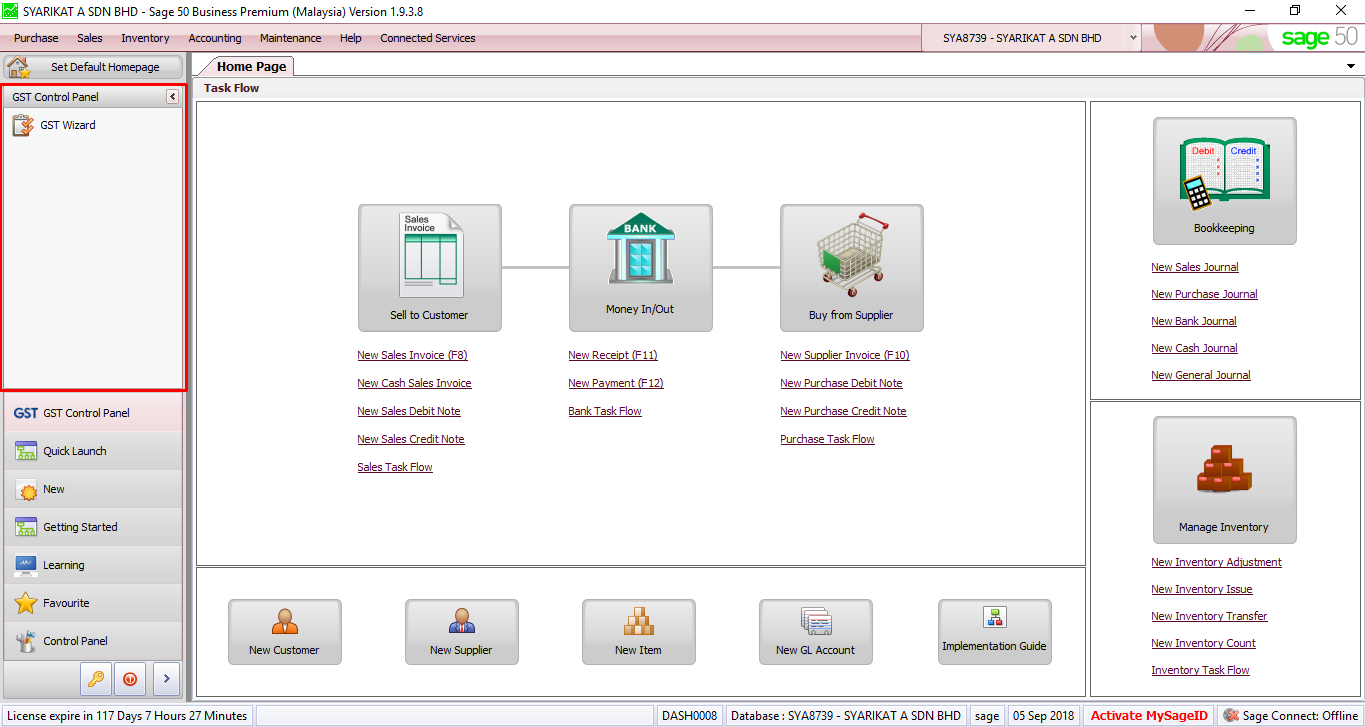
Task: Click New Inventory Transfer link
Action: (1209, 616)
